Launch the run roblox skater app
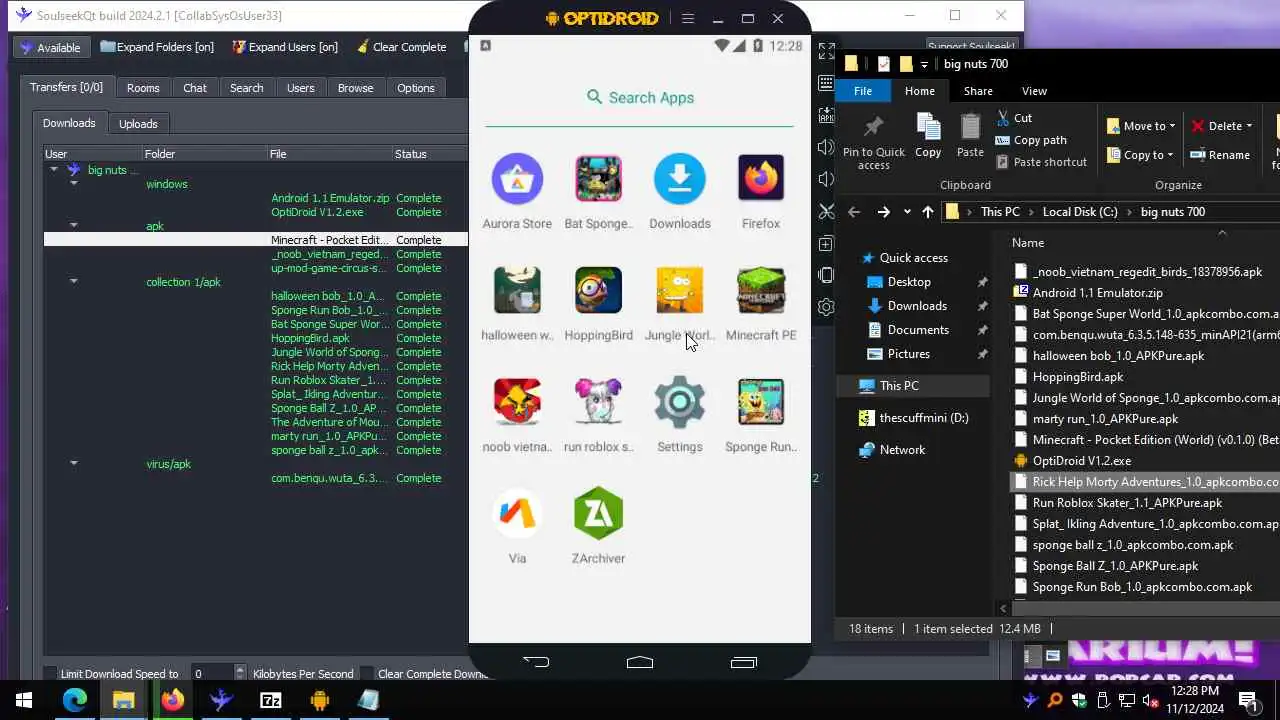Screen dimensions: 1280x720 [x=598, y=402]
